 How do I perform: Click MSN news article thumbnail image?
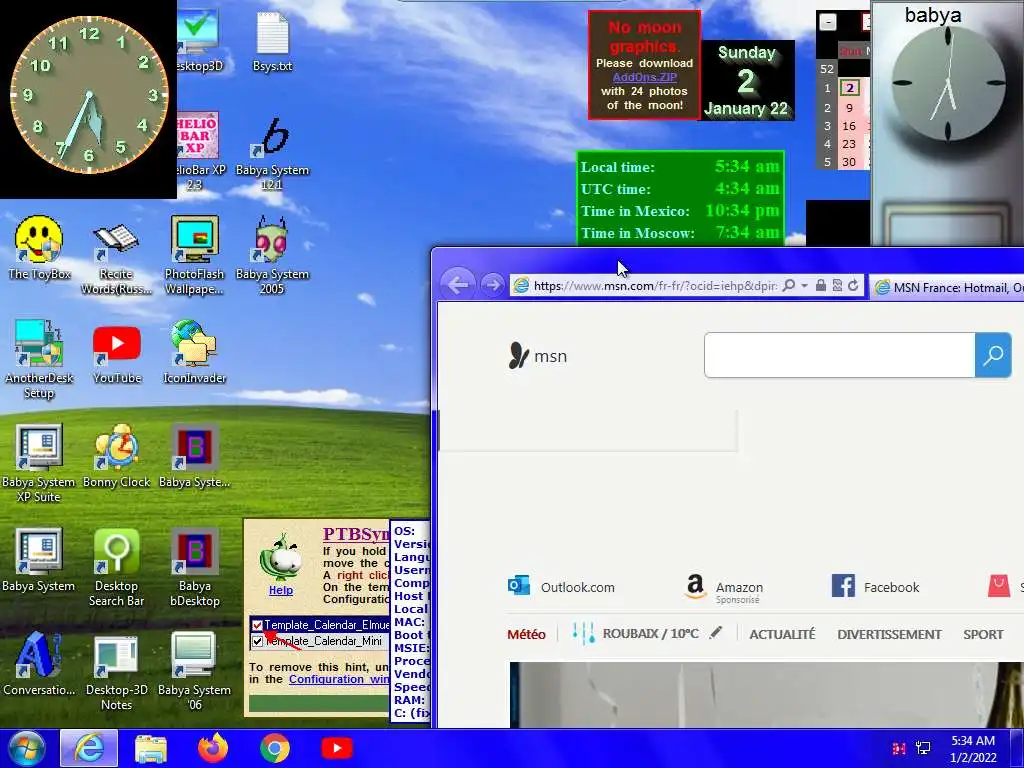[x=767, y=695]
